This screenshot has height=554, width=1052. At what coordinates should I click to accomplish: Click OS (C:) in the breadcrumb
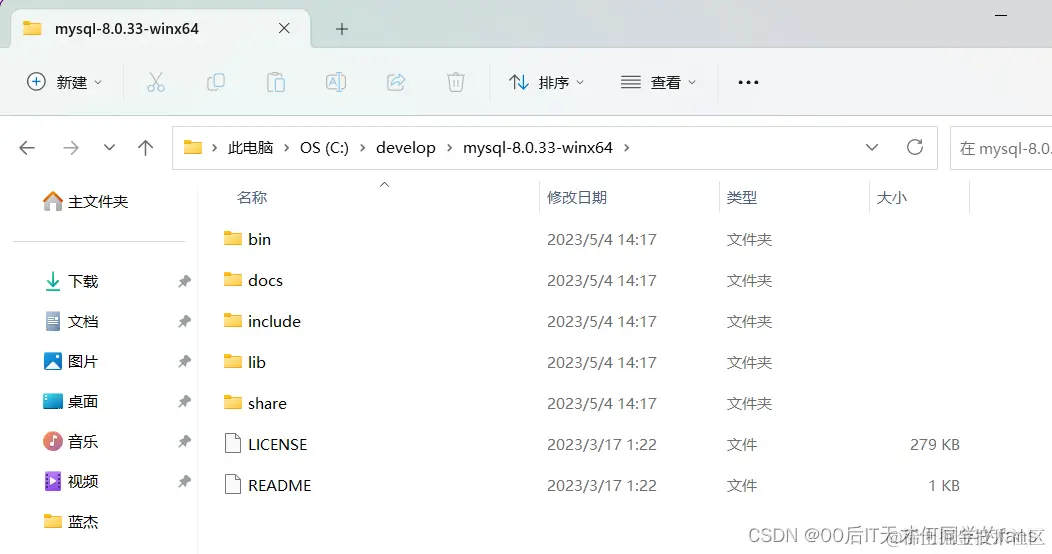coord(324,148)
